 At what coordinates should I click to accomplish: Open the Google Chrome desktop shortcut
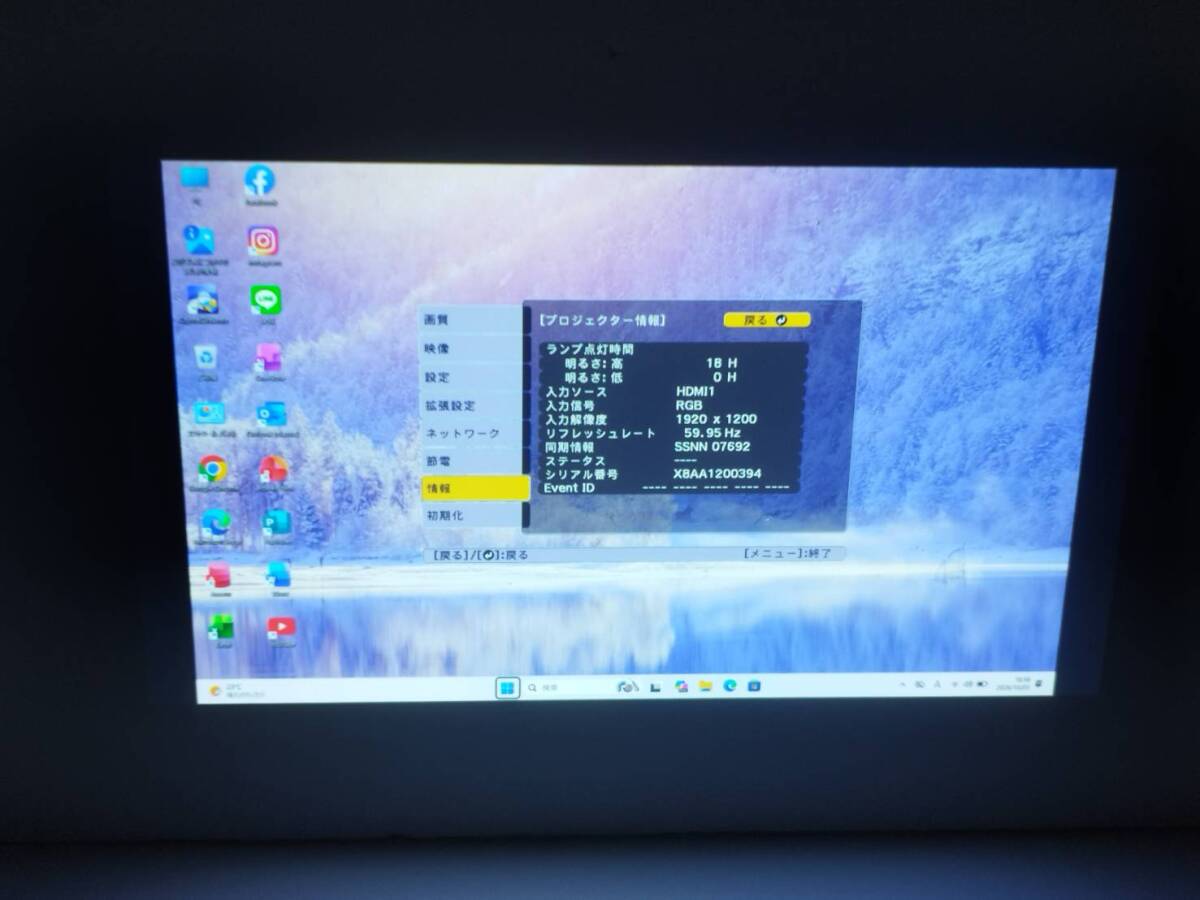tap(212, 468)
